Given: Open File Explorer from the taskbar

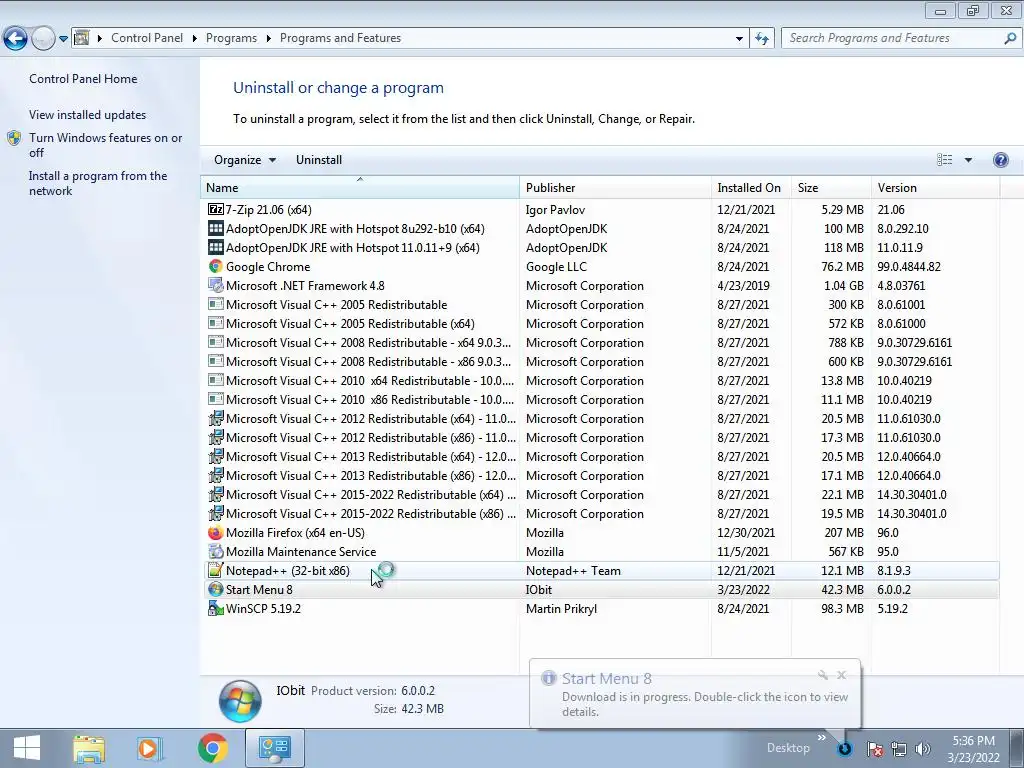Looking at the screenshot, I should 89,748.
